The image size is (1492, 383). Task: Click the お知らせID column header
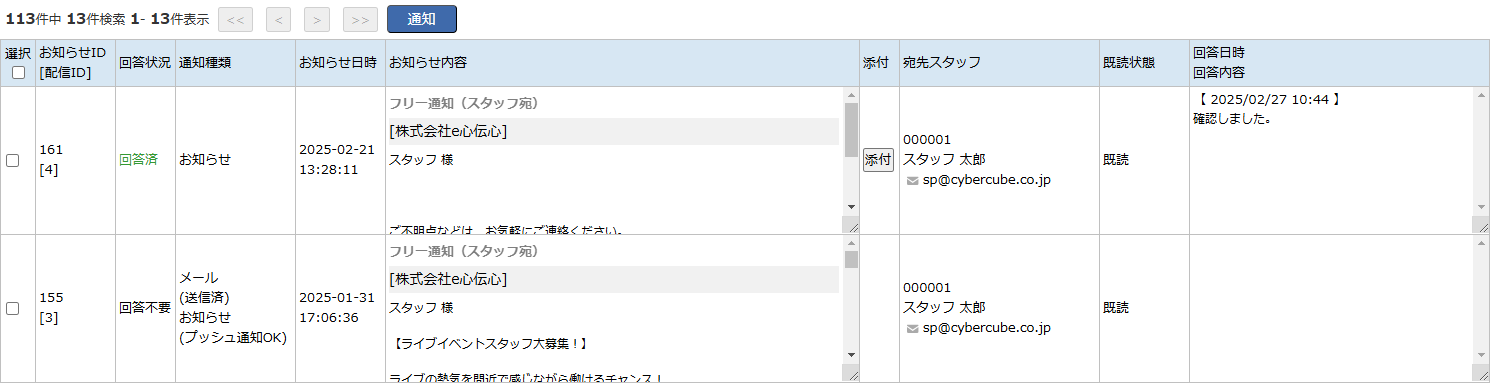(x=72, y=52)
